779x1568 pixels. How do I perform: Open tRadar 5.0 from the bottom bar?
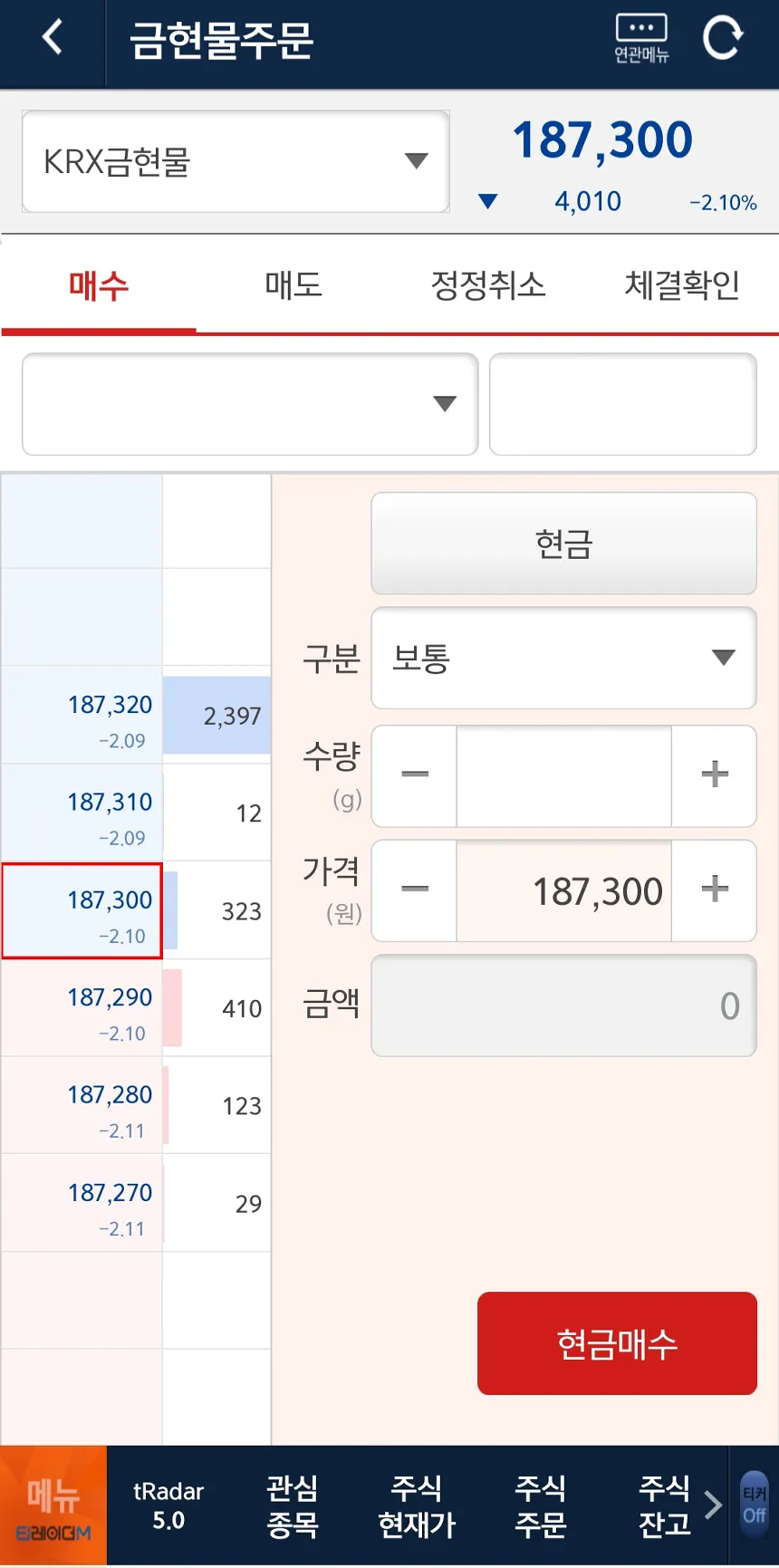169,1505
